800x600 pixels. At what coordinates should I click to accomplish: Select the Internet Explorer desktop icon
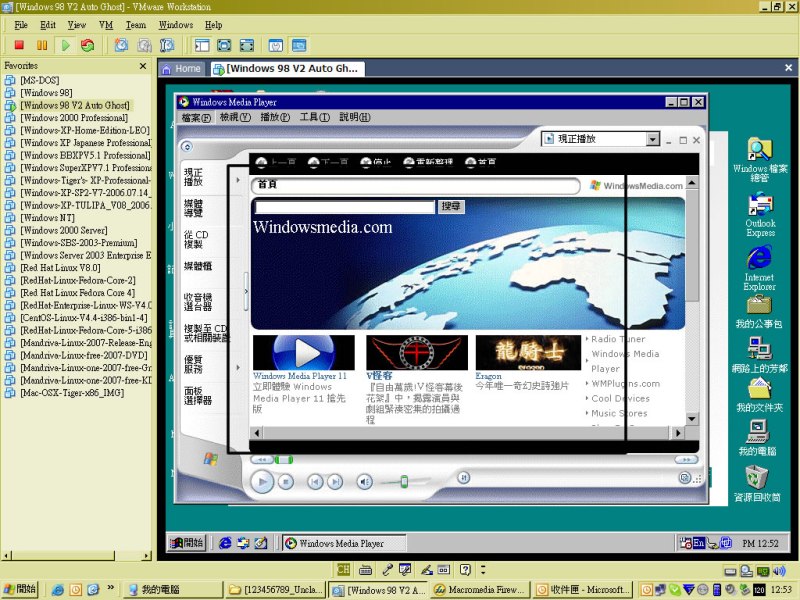click(760, 269)
